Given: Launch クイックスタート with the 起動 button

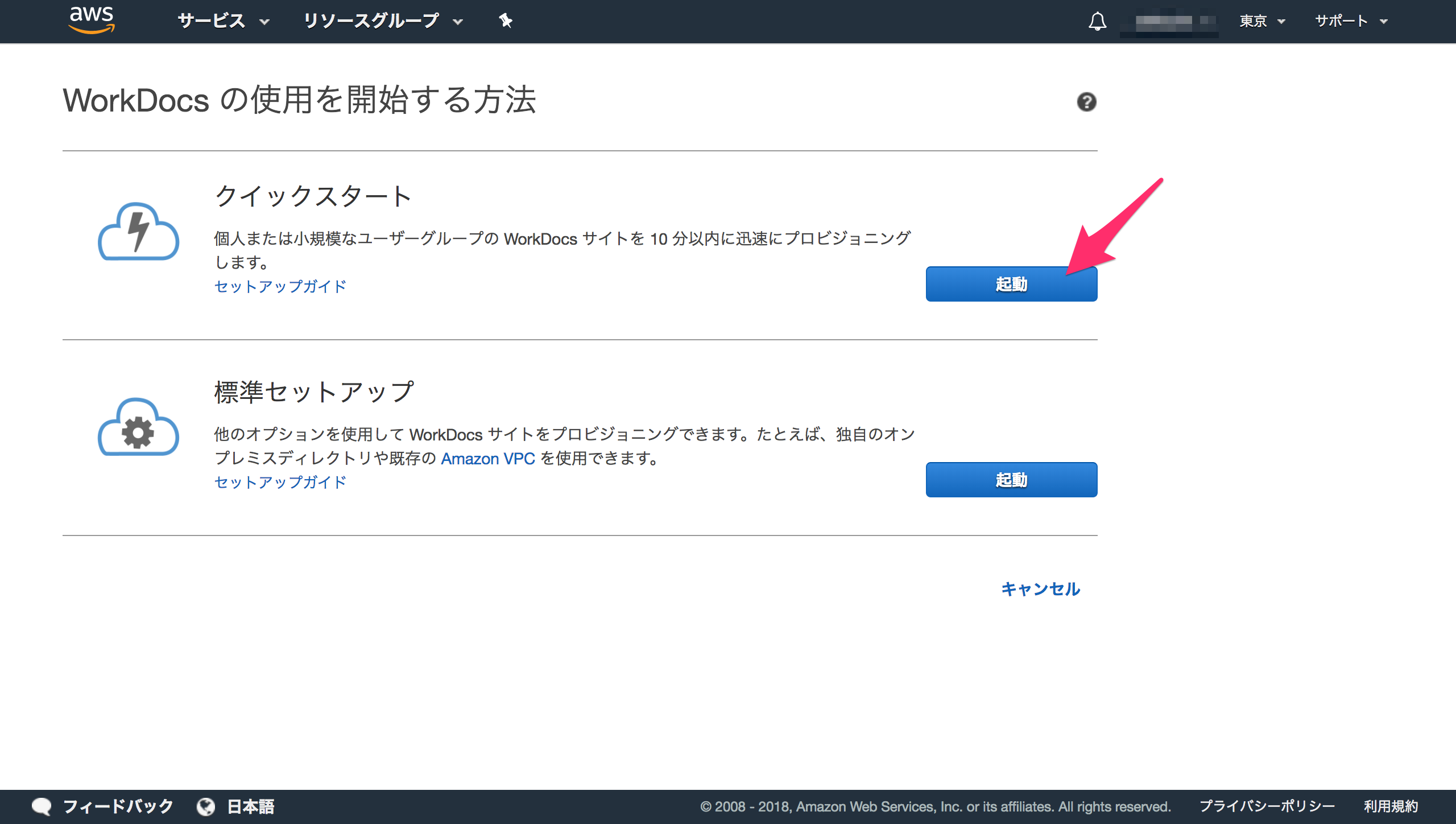Looking at the screenshot, I should [1011, 285].
